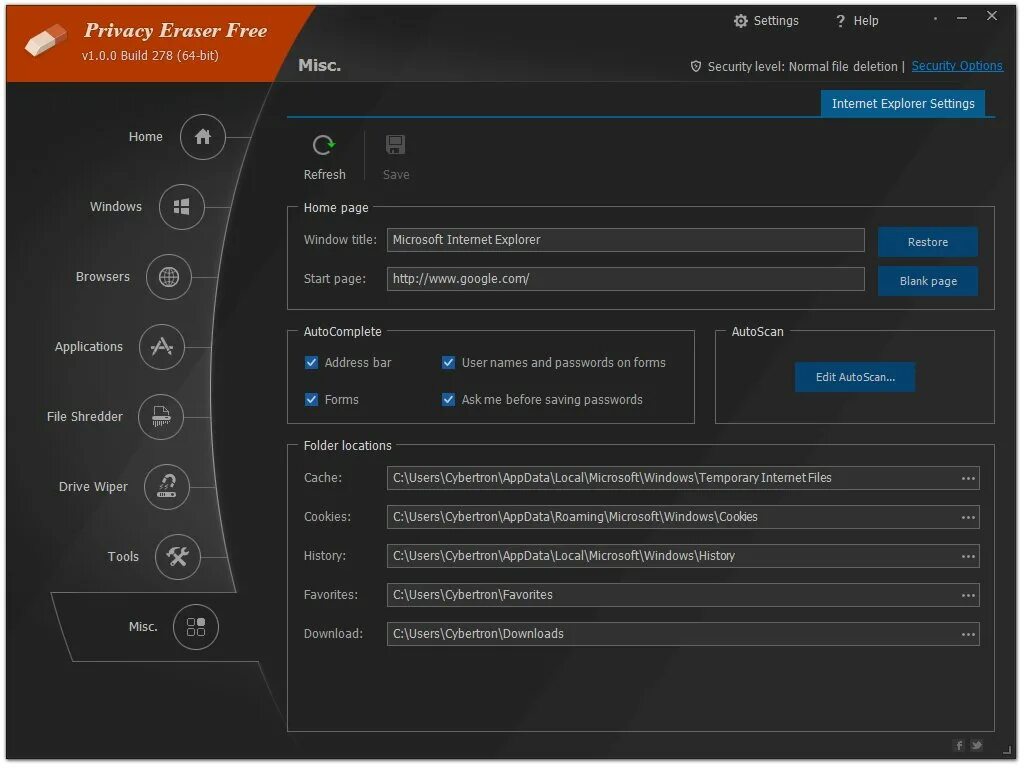Viewport: 1024px width, 768px height.
Task: Select the Tools sidebar icon
Action: click(x=178, y=557)
